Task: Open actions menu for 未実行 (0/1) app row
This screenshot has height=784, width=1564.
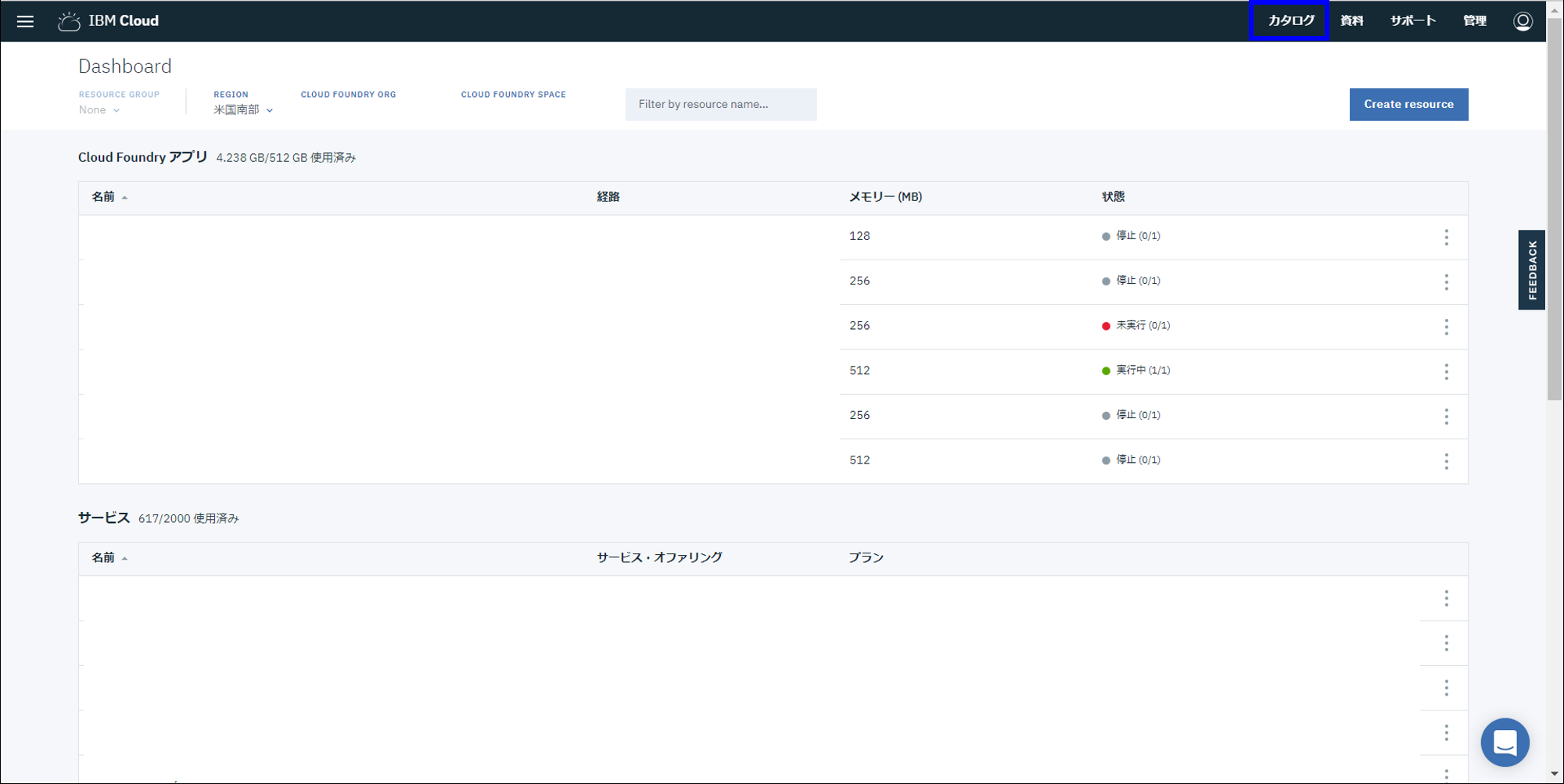Action: coord(1446,327)
